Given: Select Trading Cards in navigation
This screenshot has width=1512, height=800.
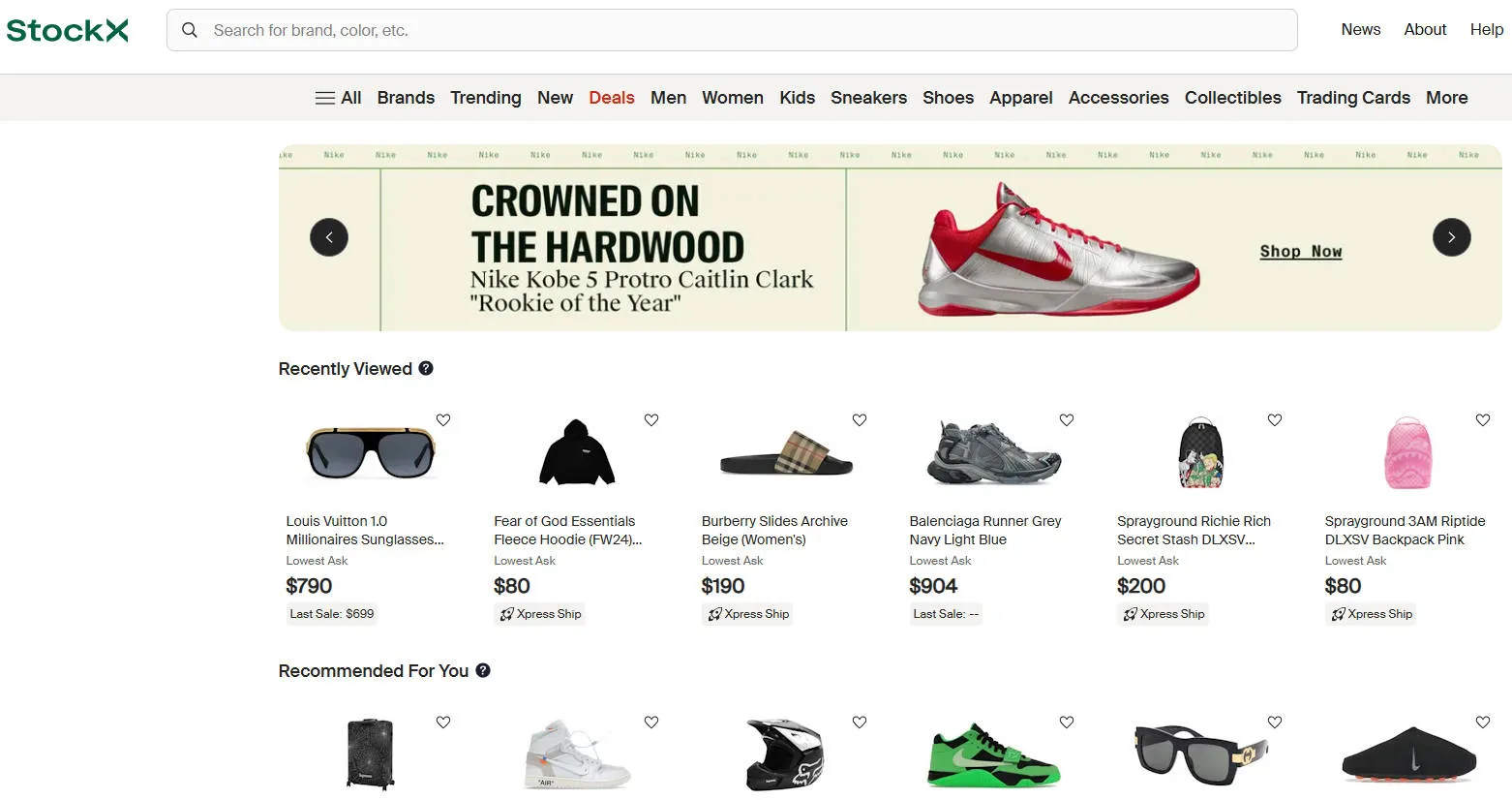Looking at the screenshot, I should [1353, 98].
